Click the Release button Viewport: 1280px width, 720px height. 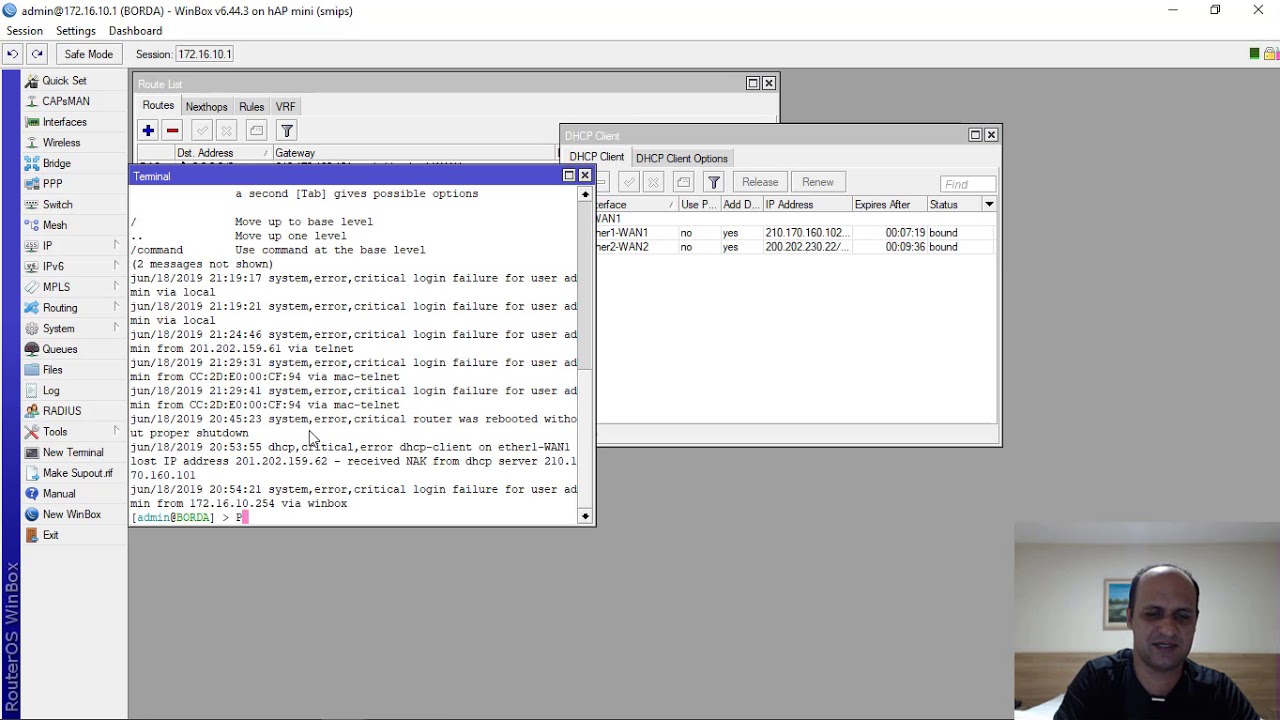(760, 182)
